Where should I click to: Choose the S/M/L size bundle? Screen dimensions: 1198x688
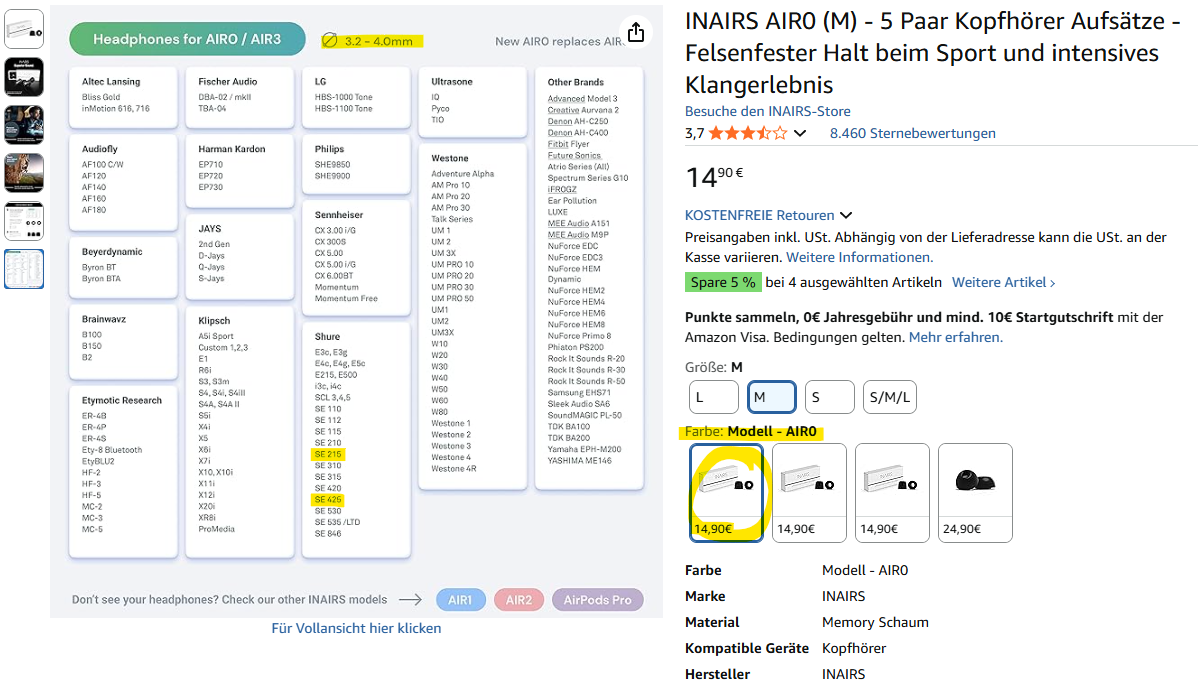(889, 397)
